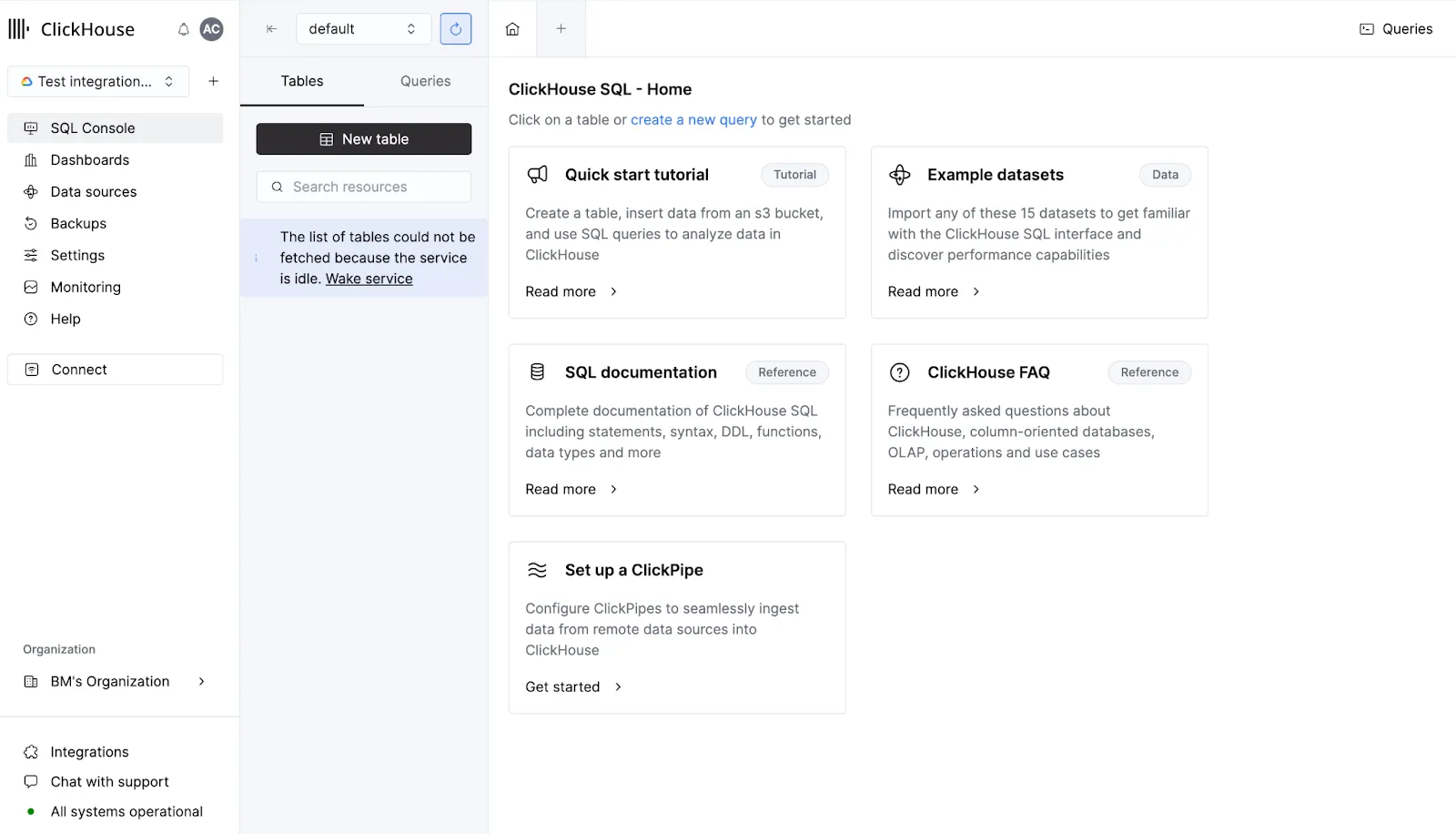Switch to the Tables tab
The width and height of the screenshot is (1456, 834).
click(302, 81)
